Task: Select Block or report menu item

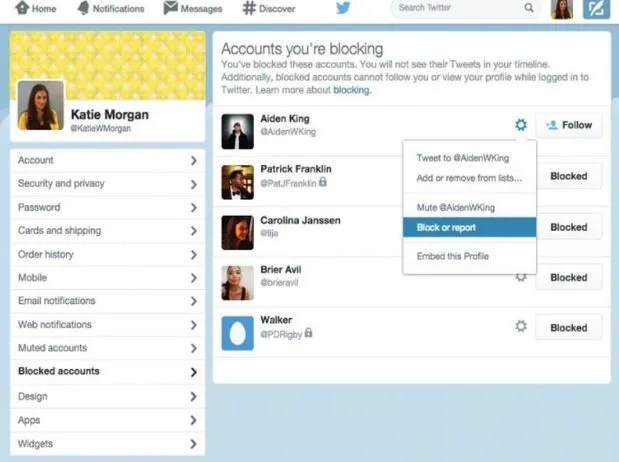Action: [469, 227]
